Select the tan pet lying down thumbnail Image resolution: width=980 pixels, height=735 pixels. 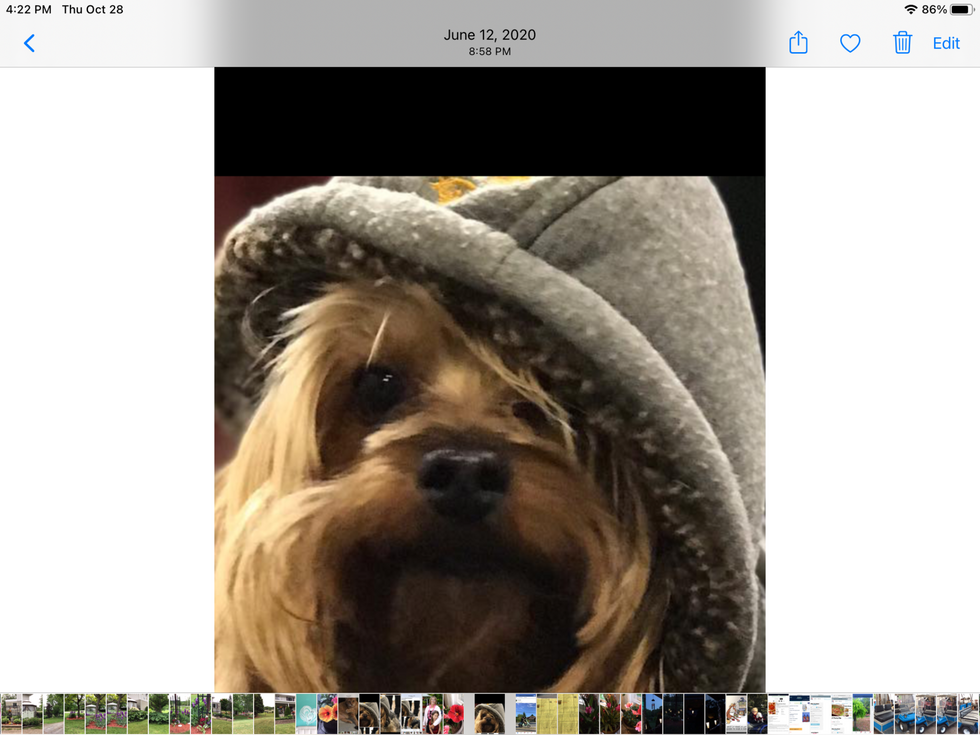click(x=348, y=714)
